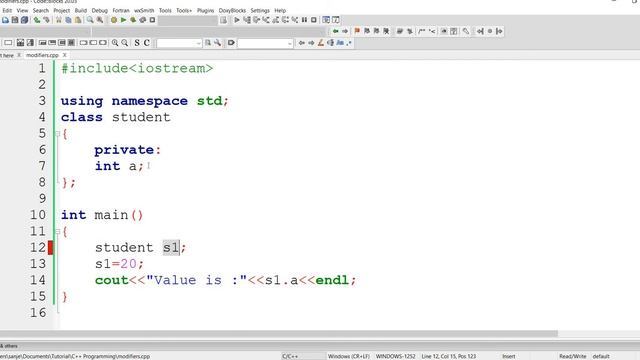640x360 pixels.
Task: Click the Save file toolbar icon
Action: pos(15,20)
